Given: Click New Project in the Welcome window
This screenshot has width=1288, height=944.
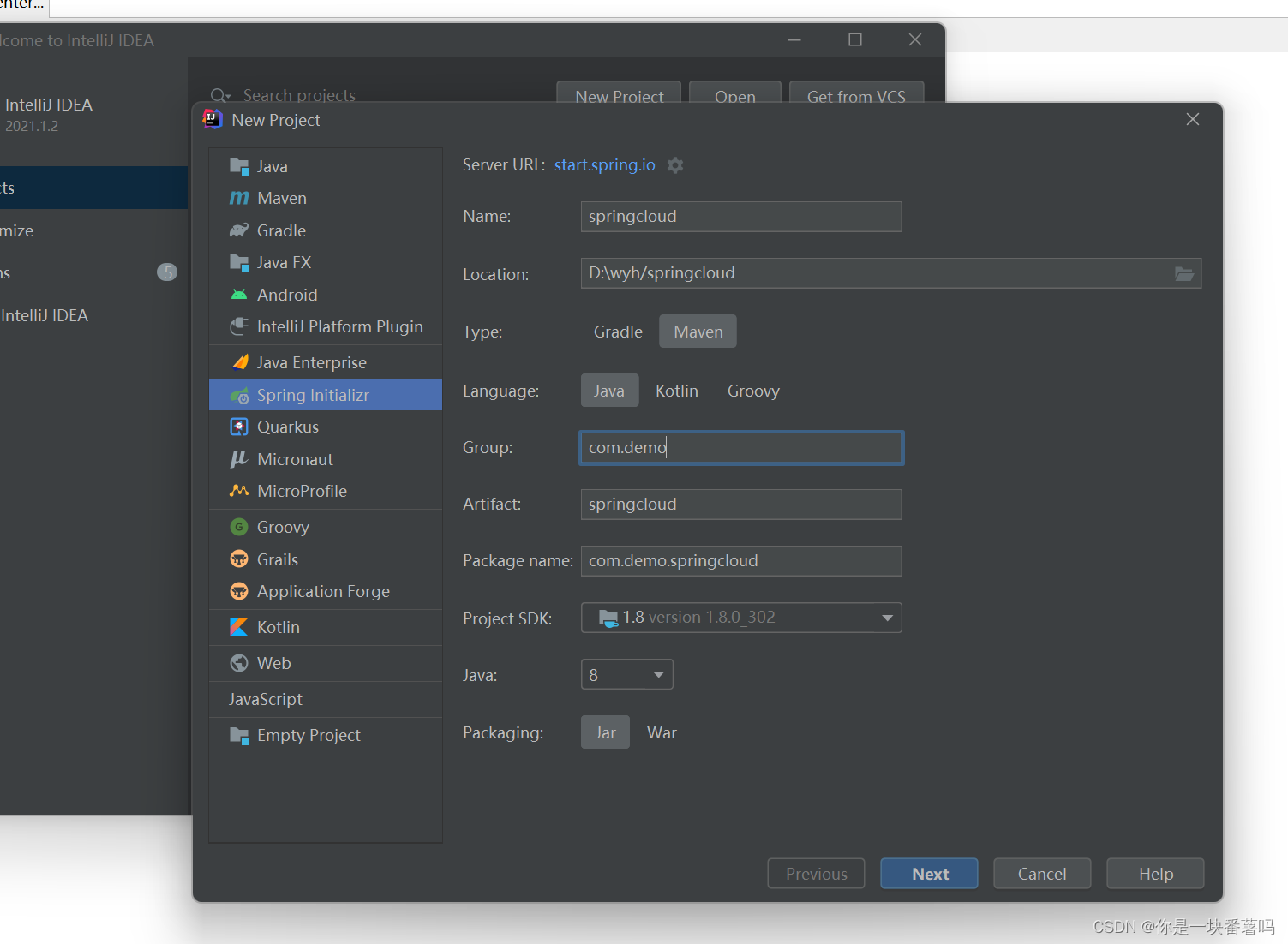Looking at the screenshot, I should [619, 93].
